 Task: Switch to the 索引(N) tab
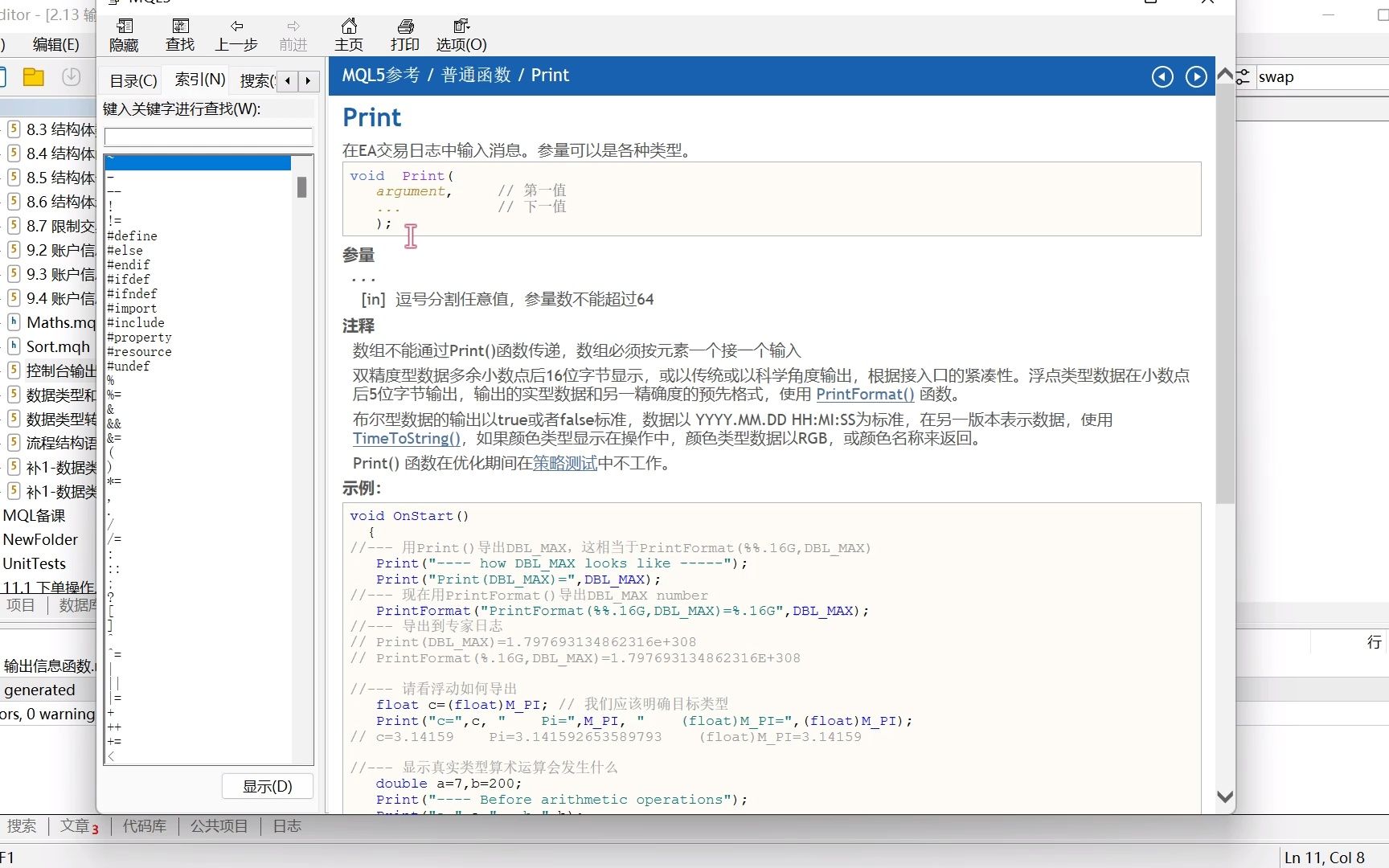click(x=200, y=80)
